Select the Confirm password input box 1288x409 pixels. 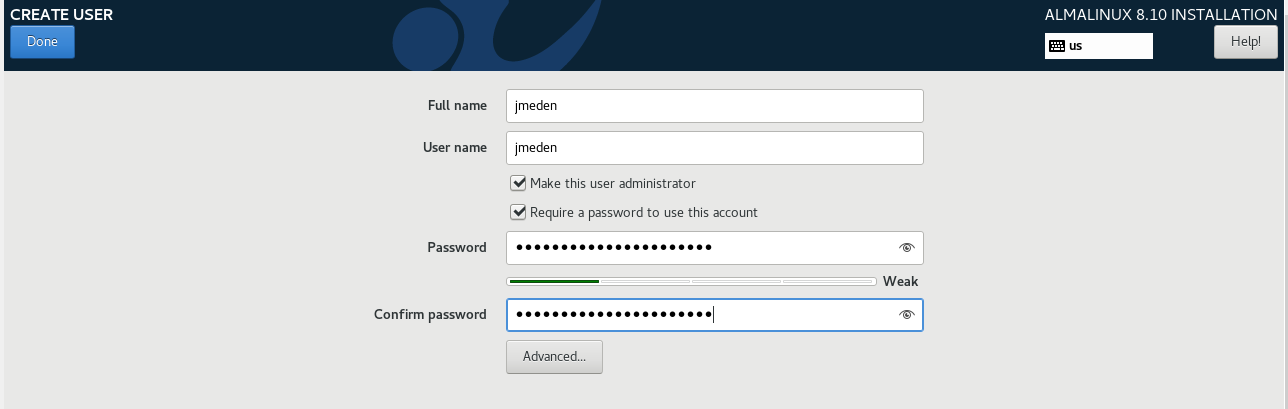coord(700,315)
